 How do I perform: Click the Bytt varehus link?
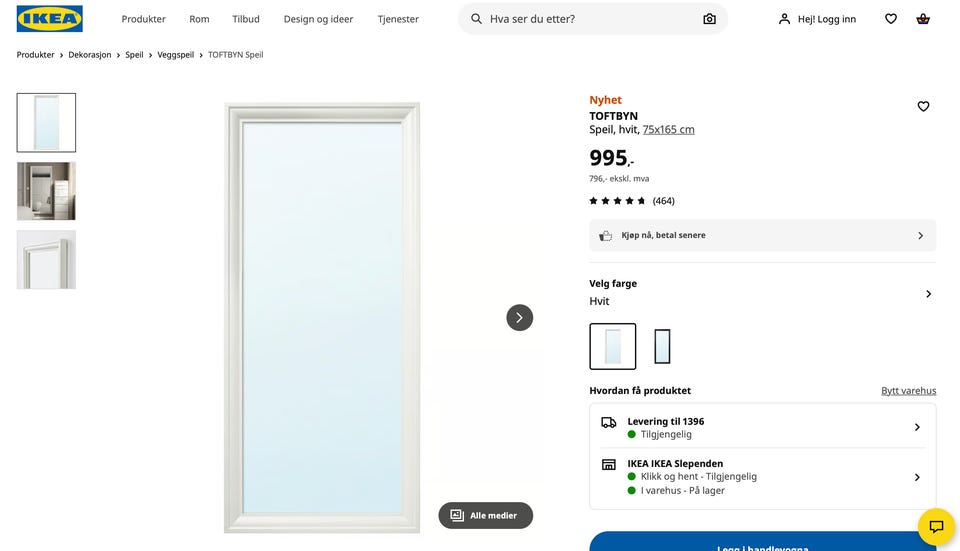click(x=909, y=391)
